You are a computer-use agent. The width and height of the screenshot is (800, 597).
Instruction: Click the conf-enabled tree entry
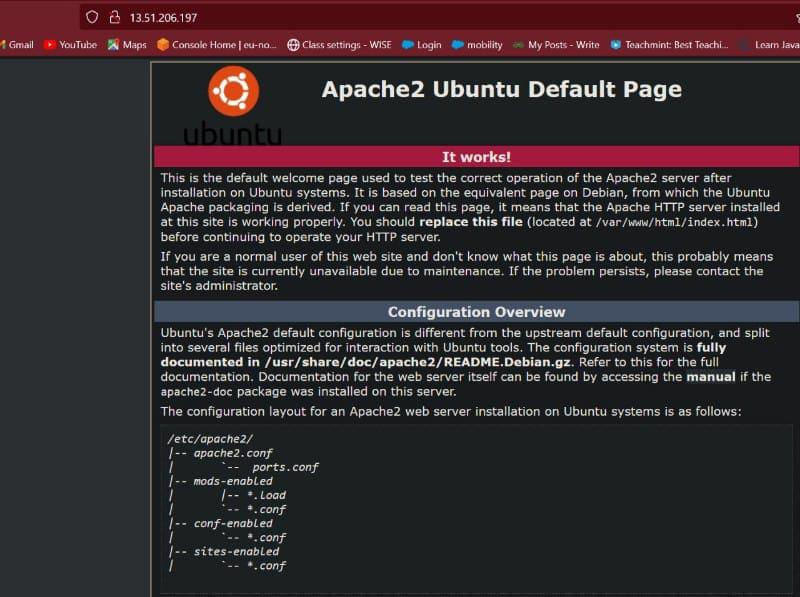pyautogui.click(x=233, y=524)
